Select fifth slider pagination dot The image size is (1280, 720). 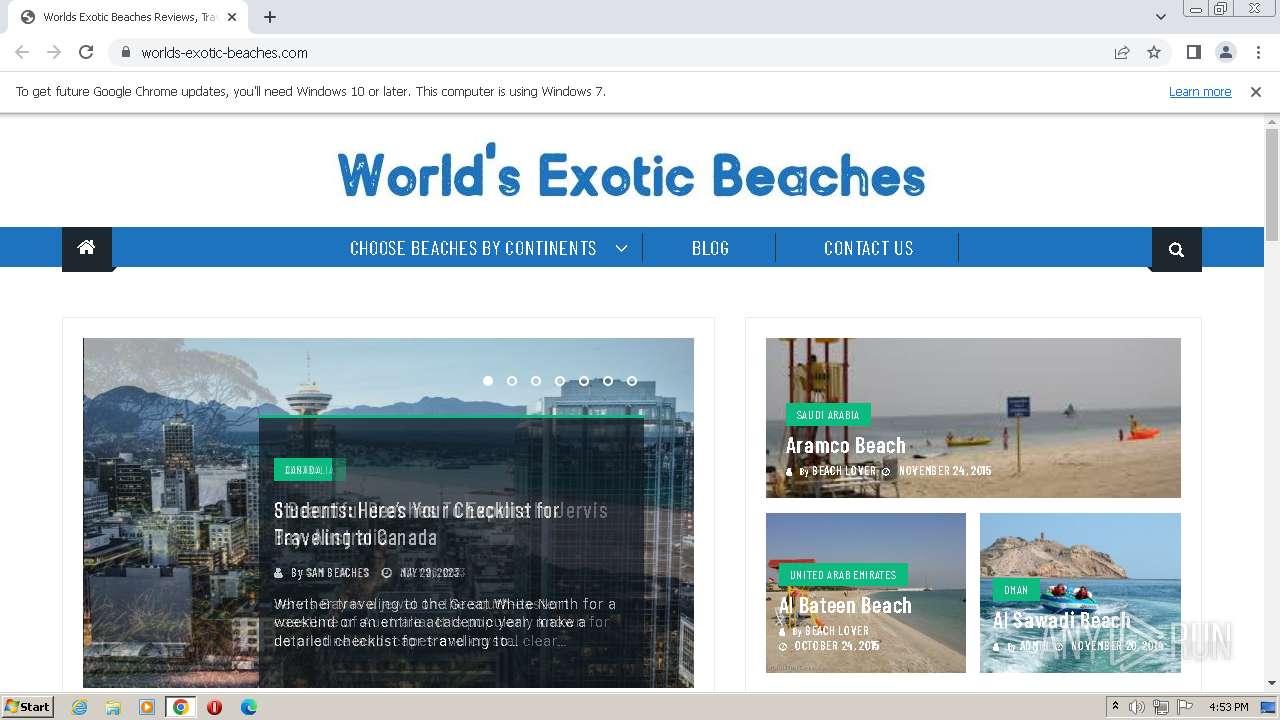584,381
